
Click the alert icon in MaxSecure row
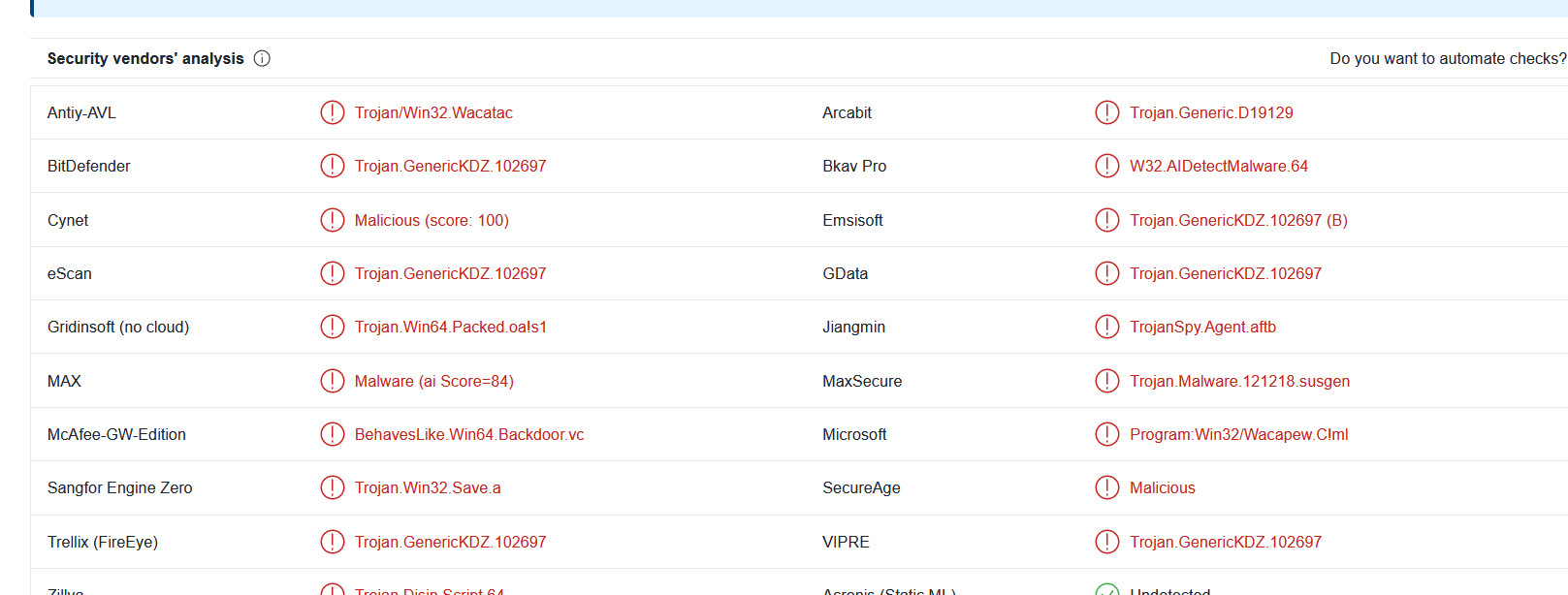tap(1107, 381)
